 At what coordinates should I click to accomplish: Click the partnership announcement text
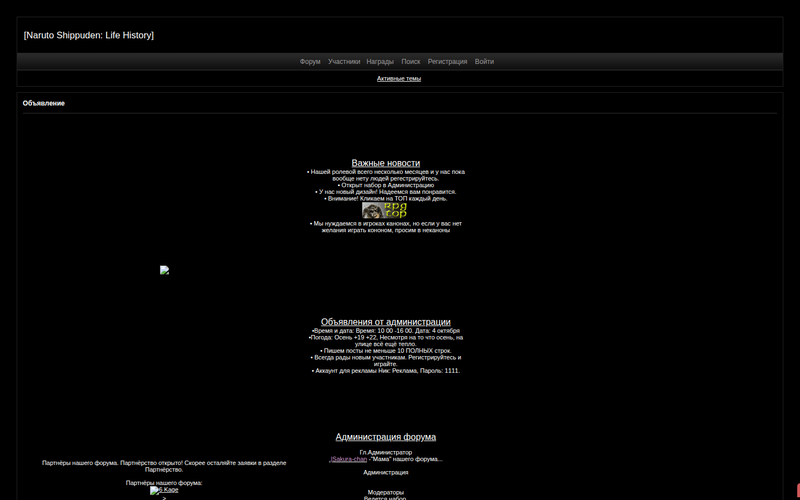click(x=164, y=466)
